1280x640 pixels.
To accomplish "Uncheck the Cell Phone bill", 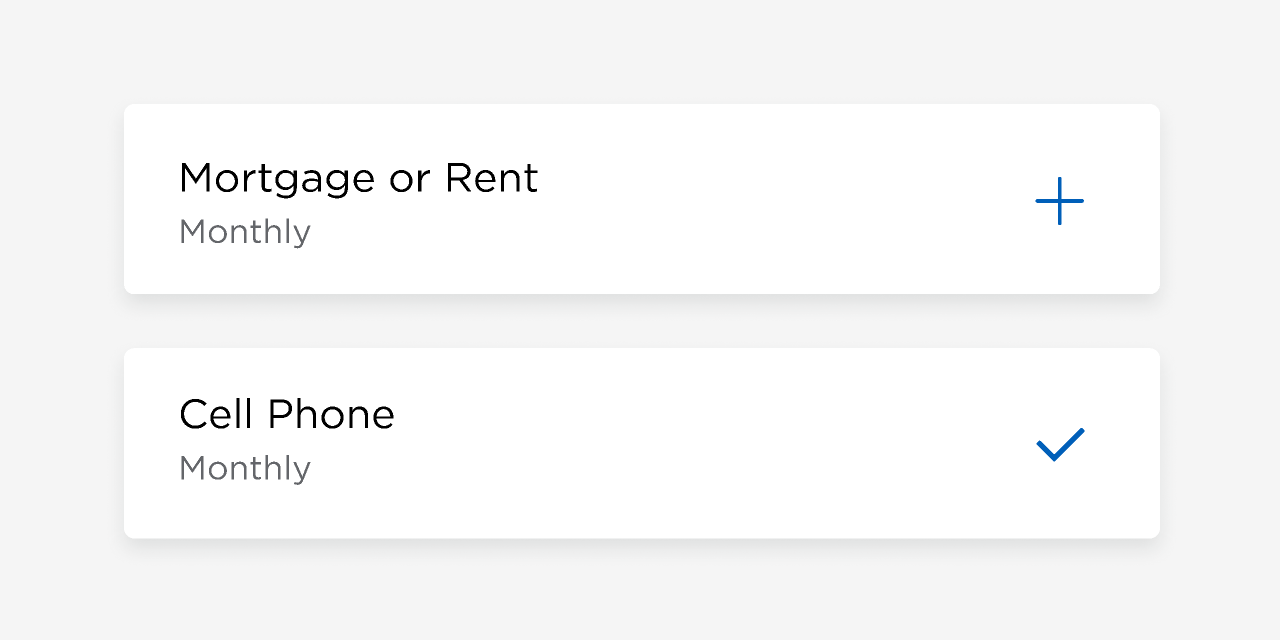I will (1060, 444).
